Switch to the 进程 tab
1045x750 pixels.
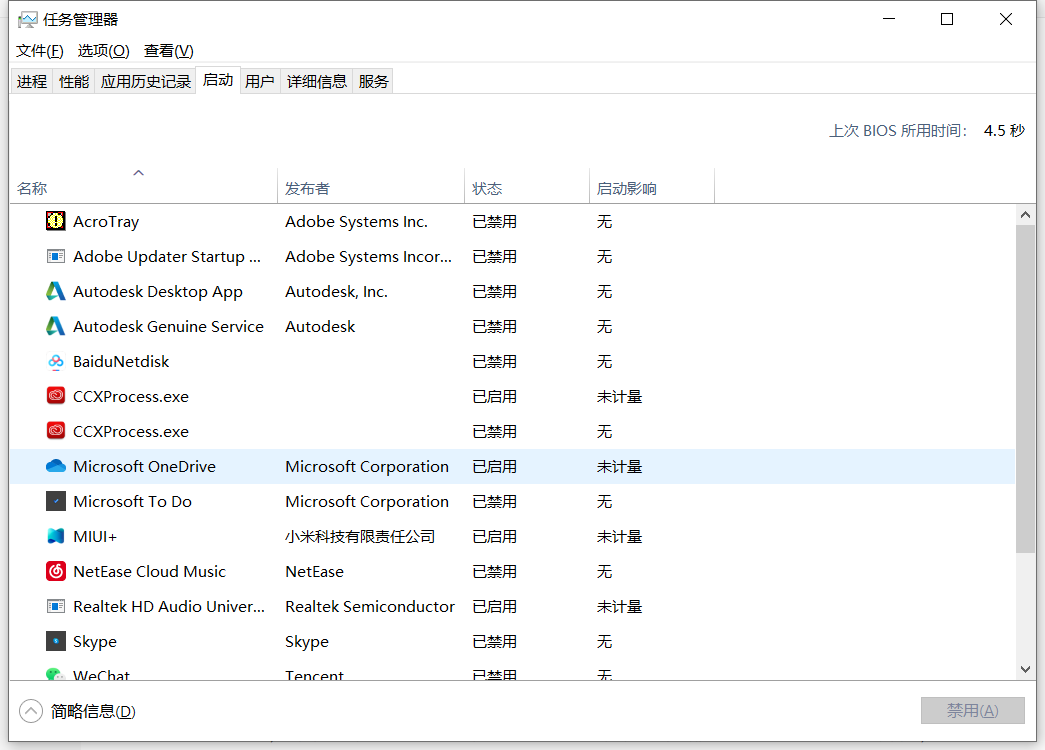pyautogui.click(x=32, y=81)
